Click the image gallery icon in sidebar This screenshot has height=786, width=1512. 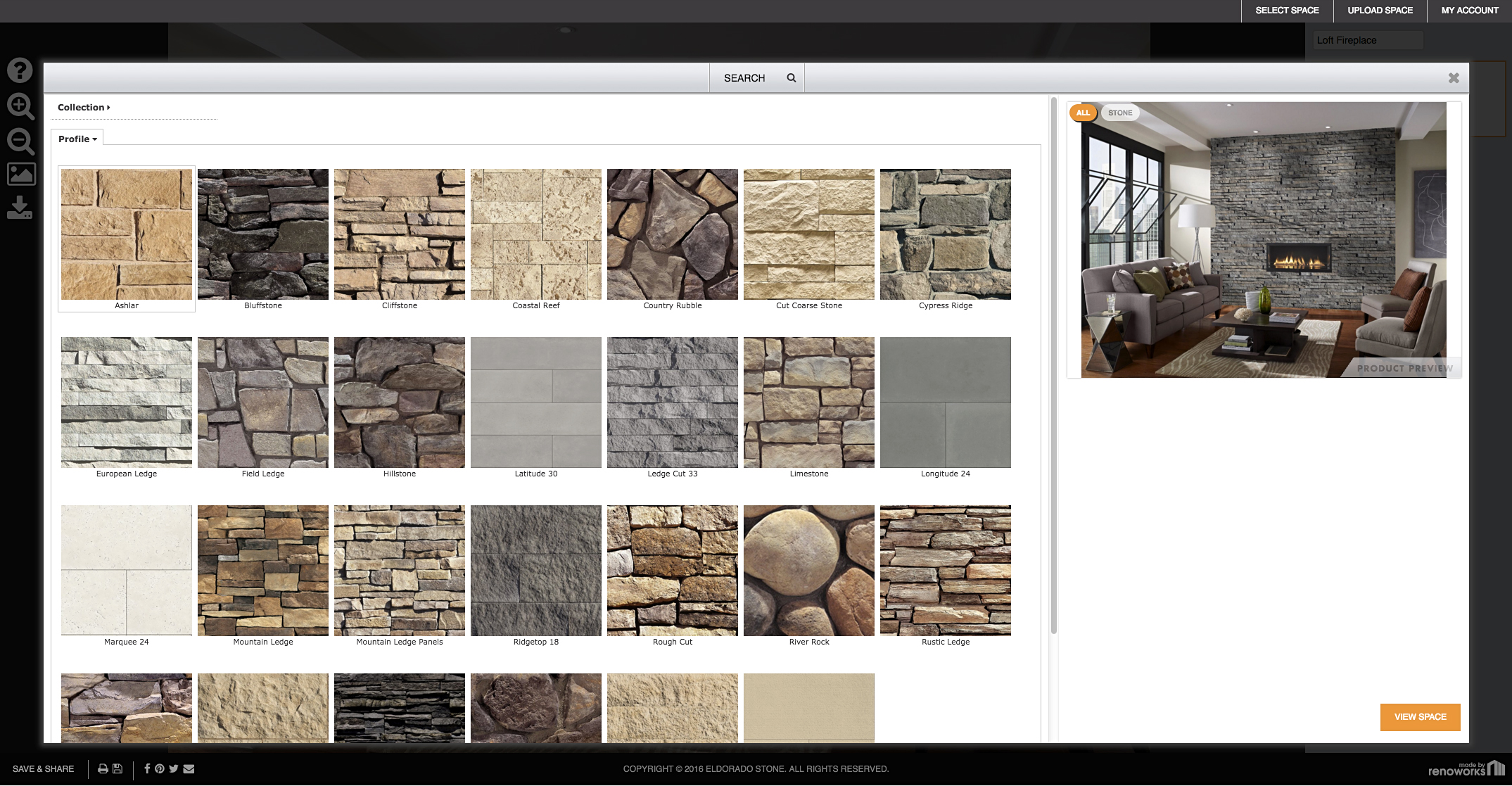click(21, 174)
